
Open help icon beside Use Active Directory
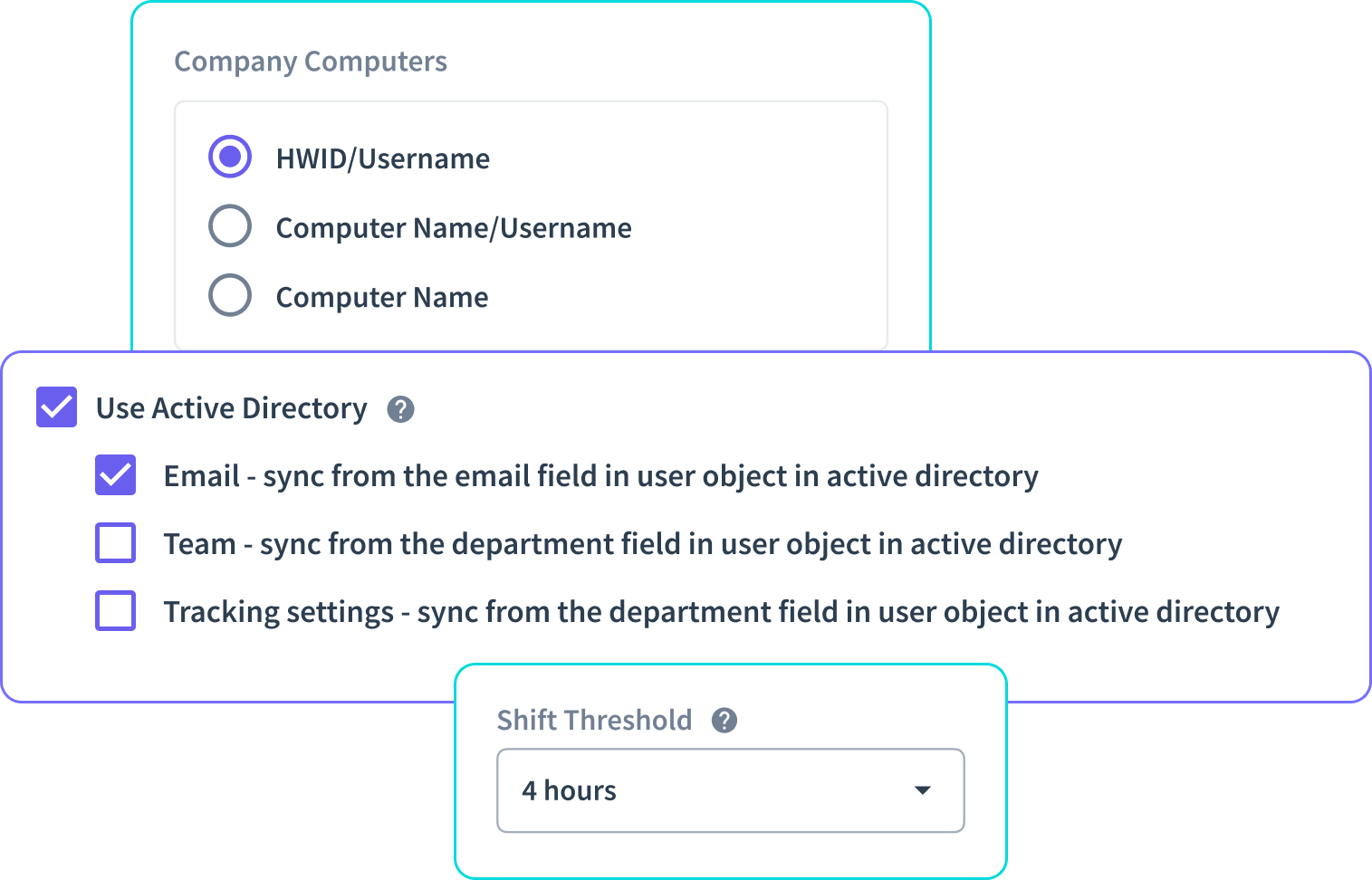(x=400, y=409)
